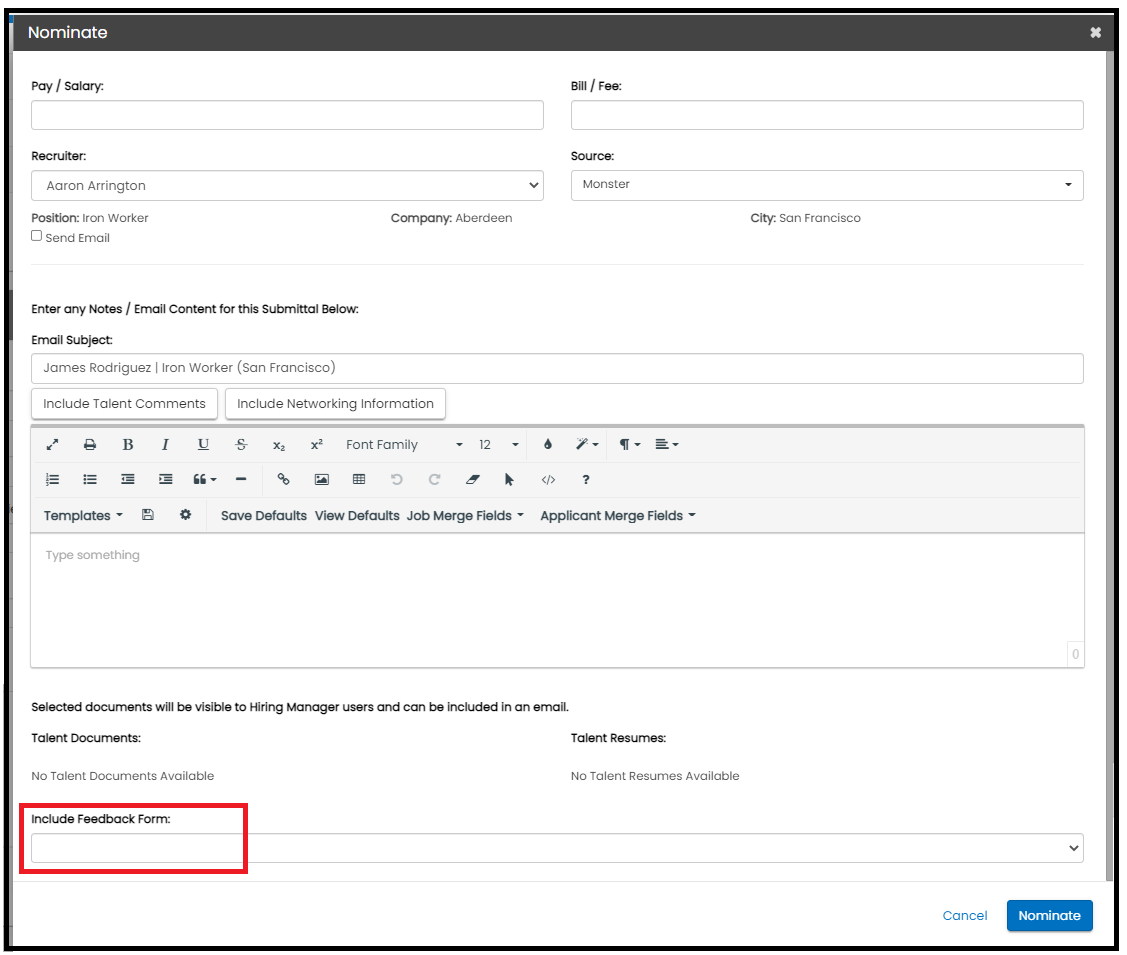Screen dimensions: 1127x955
Task: Click View Defaults
Action: 357,516
